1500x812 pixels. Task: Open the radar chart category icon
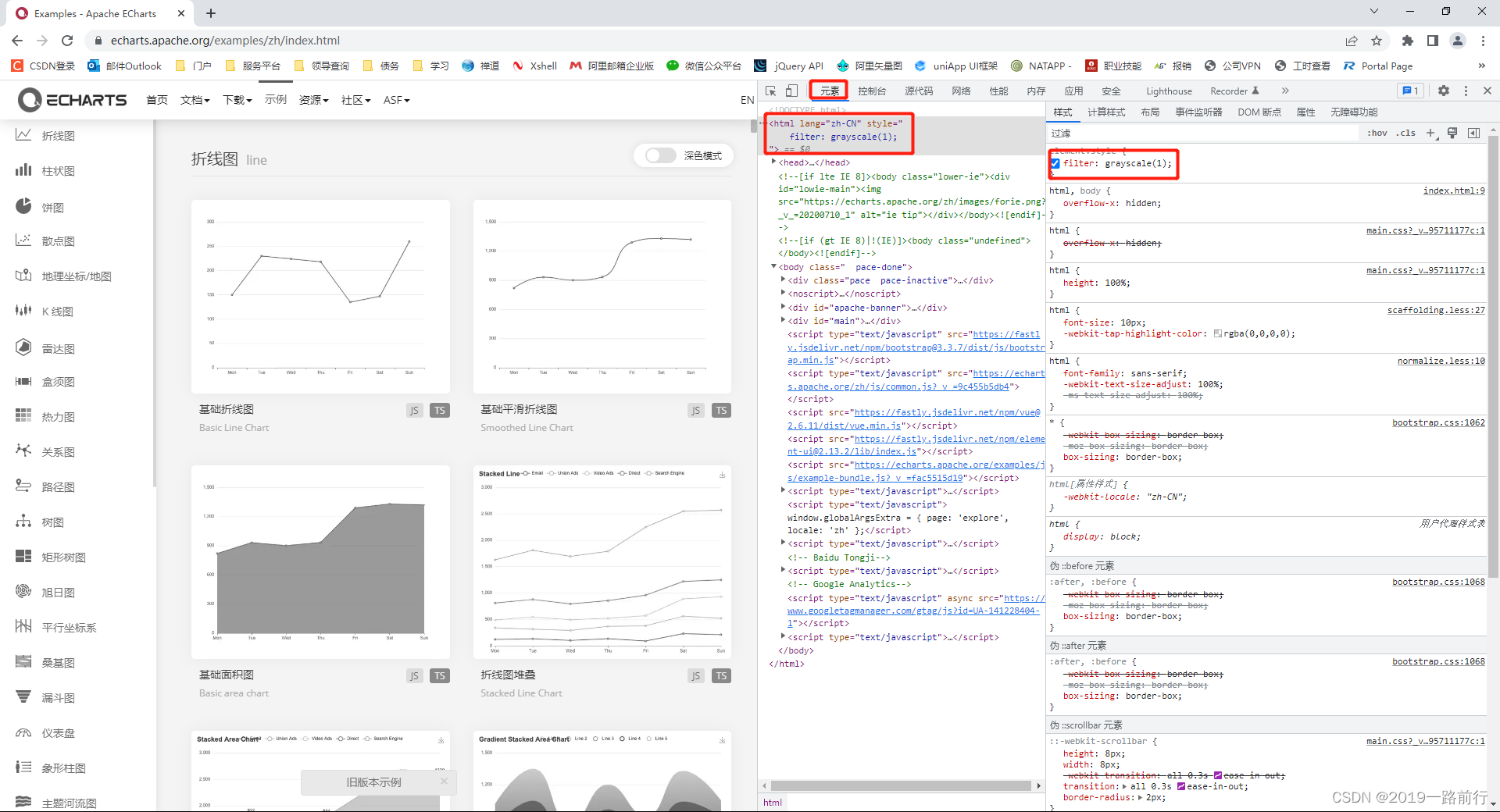click(23, 347)
